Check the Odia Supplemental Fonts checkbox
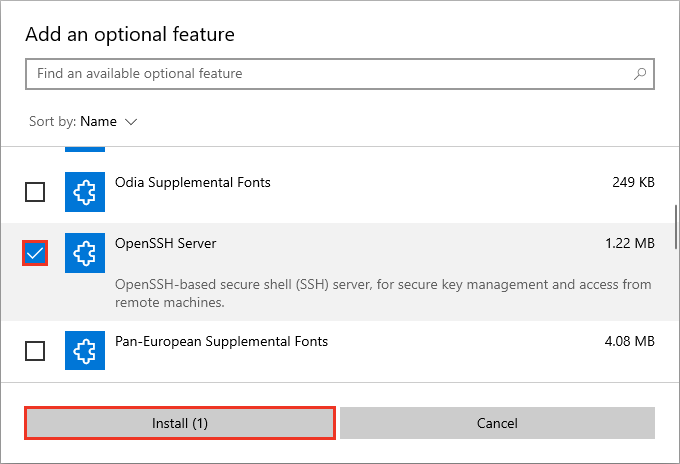The image size is (680, 464). 35,192
